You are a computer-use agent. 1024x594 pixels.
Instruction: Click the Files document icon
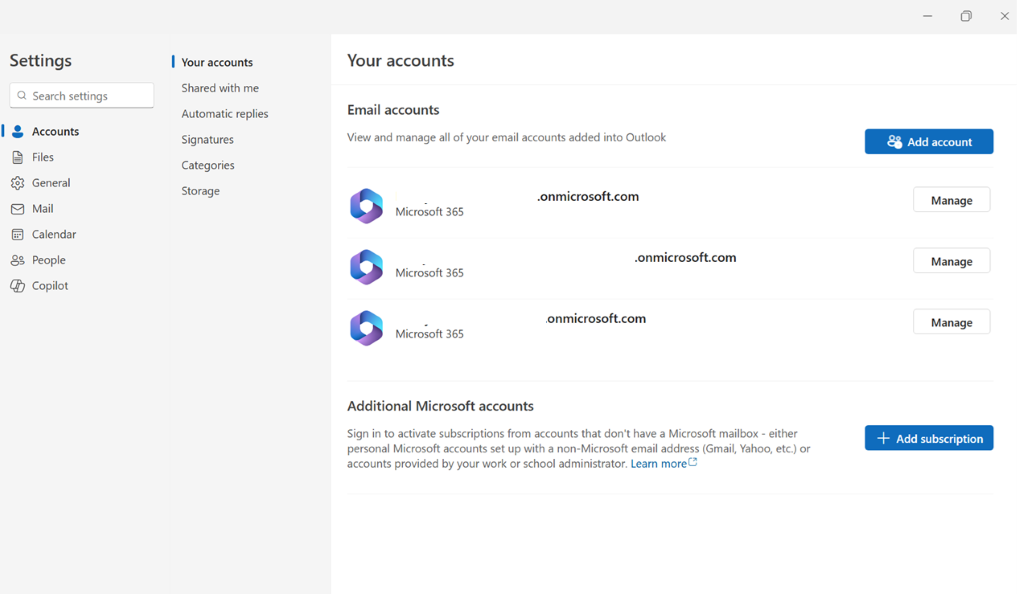18,157
